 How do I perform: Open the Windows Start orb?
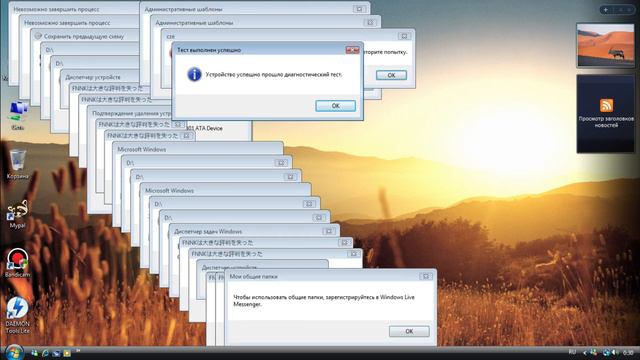pos(14,352)
